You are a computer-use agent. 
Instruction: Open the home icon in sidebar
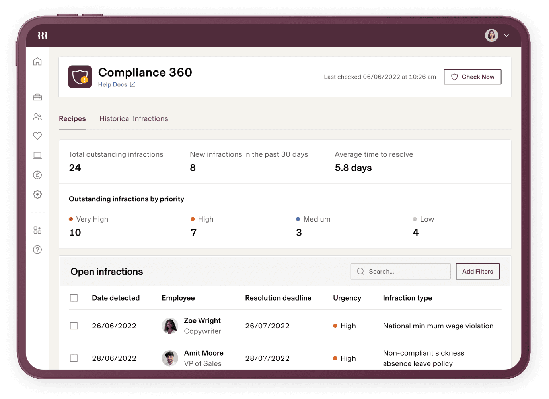click(37, 62)
